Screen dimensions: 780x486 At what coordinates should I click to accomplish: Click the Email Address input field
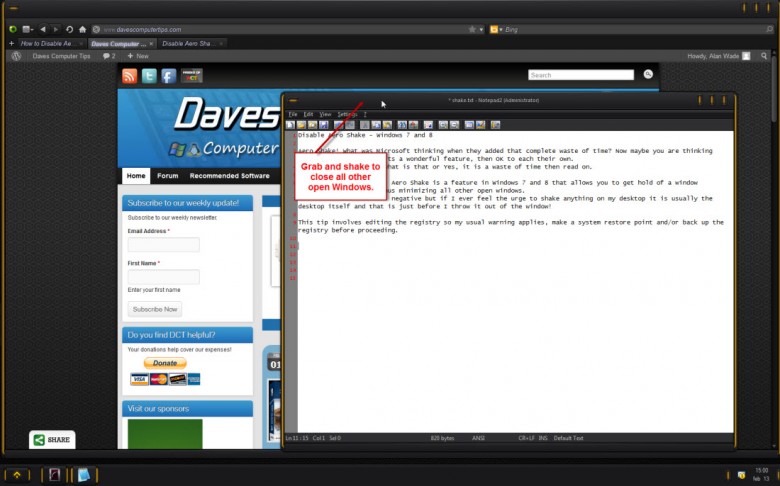coord(164,245)
